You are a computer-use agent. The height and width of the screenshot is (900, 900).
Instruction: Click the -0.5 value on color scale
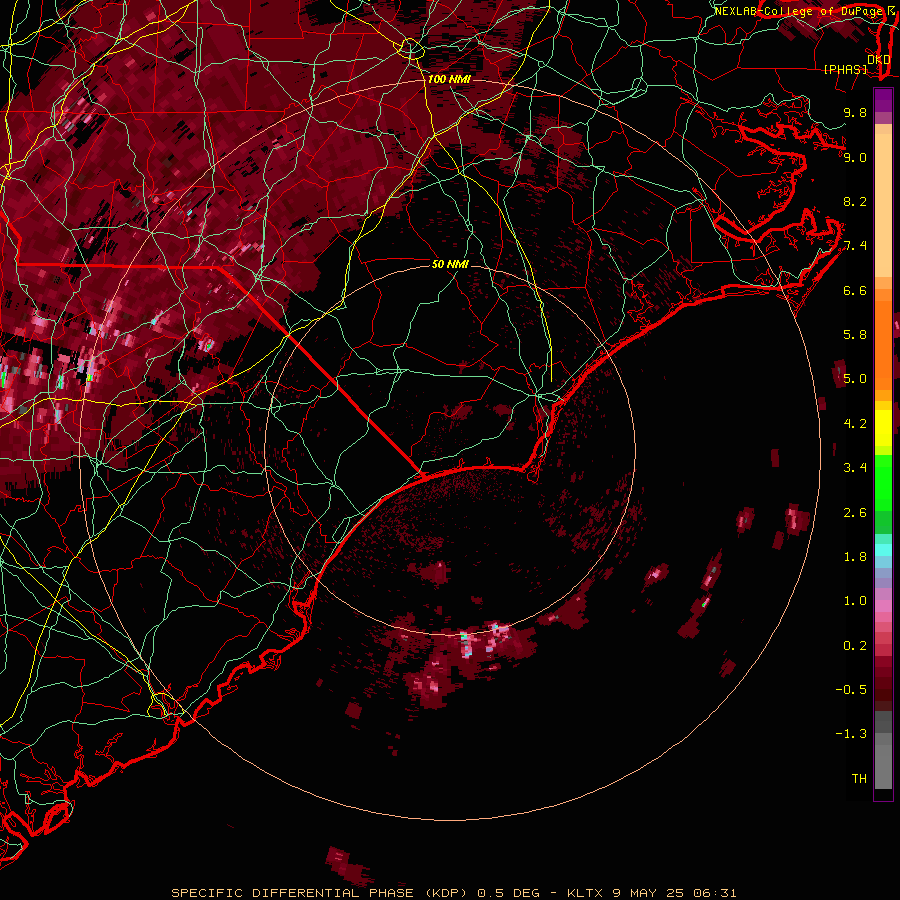[851, 690]
